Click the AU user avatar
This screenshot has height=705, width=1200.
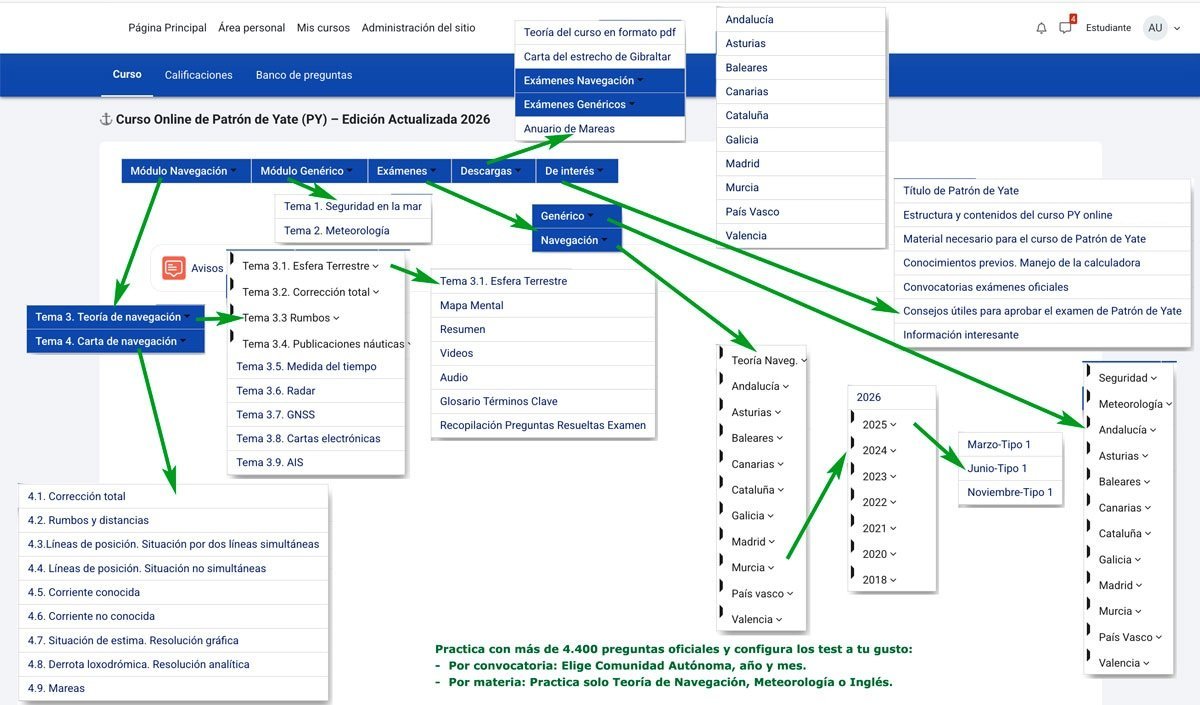click(x=1155, y=28)
